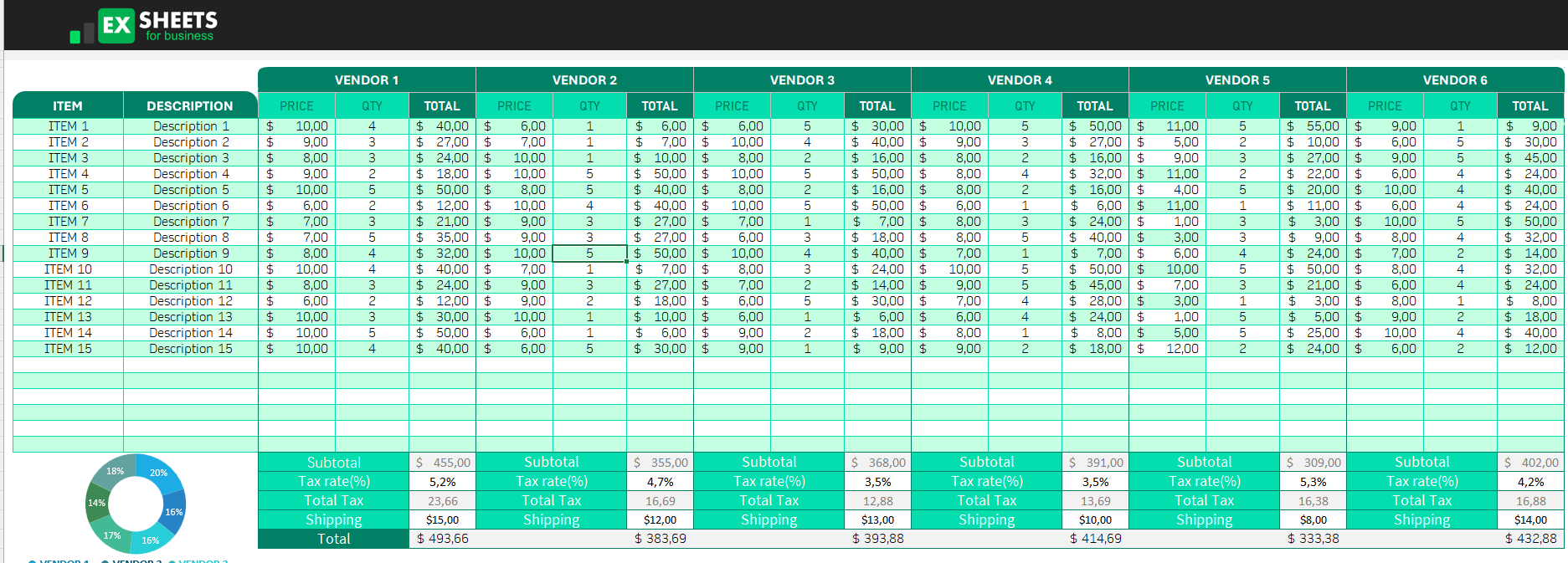Edit Vendor 1 tax rate field 5,2%
This screenshot has height=563, width=1568.
pos(442,482)
